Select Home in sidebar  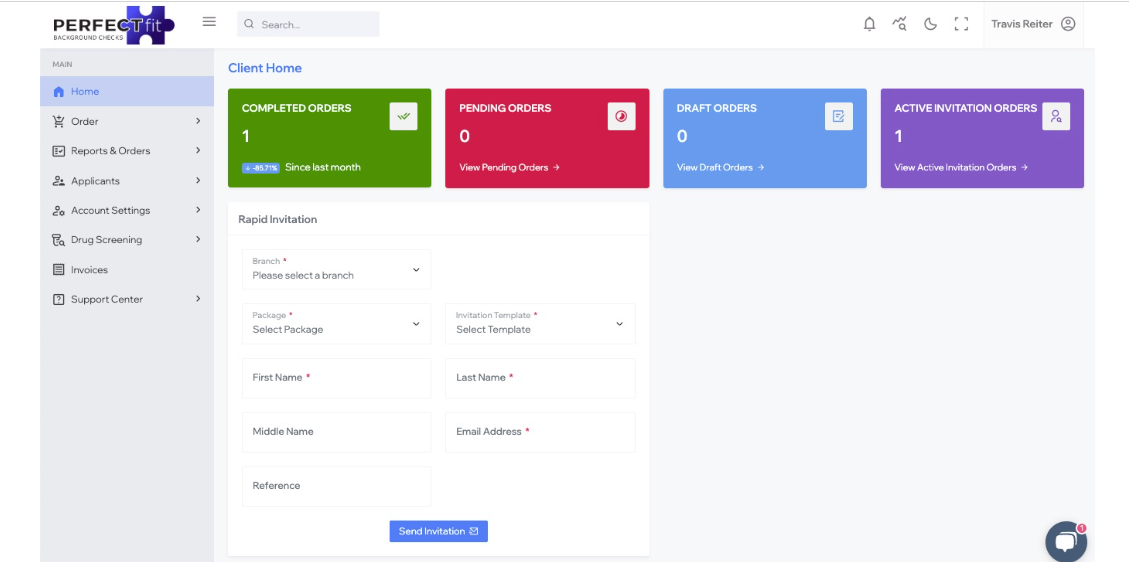127,91
